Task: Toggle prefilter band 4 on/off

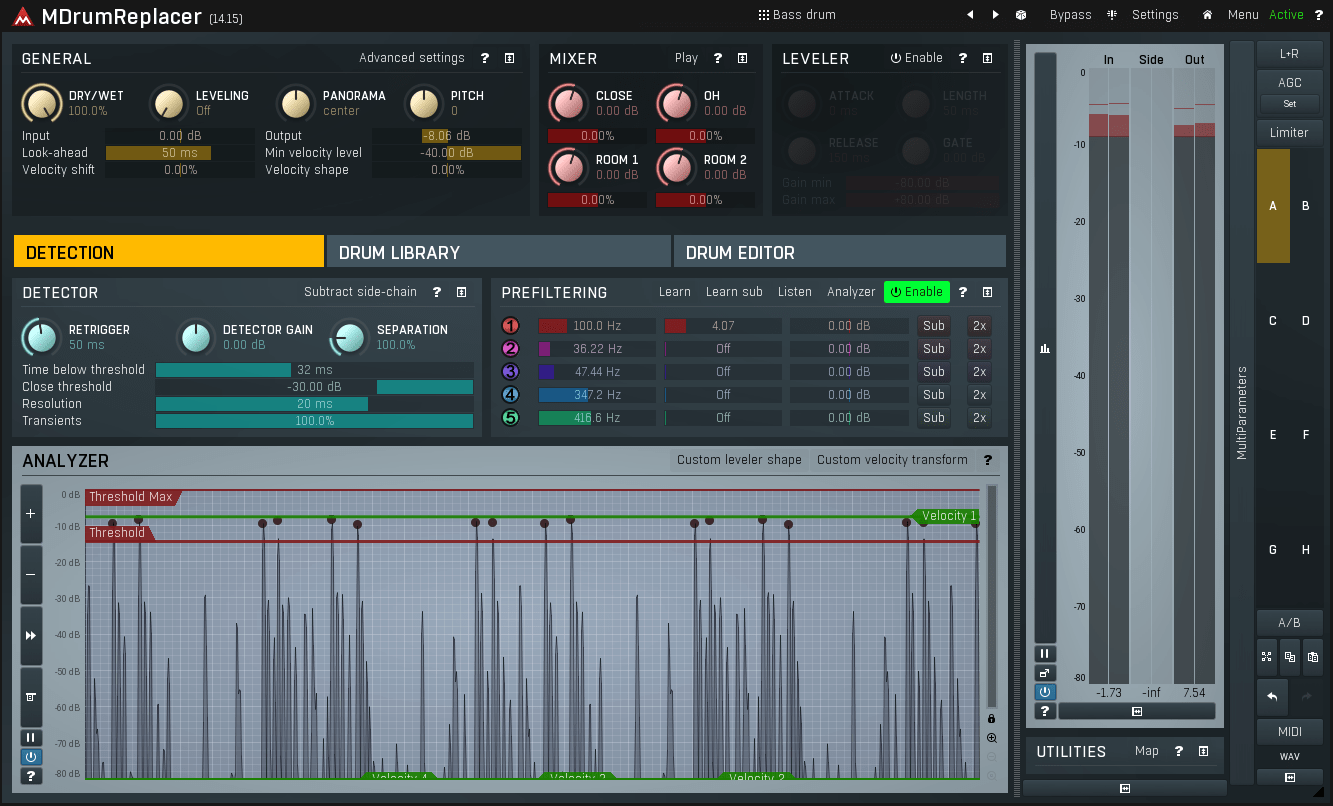Action: [511, 395]
